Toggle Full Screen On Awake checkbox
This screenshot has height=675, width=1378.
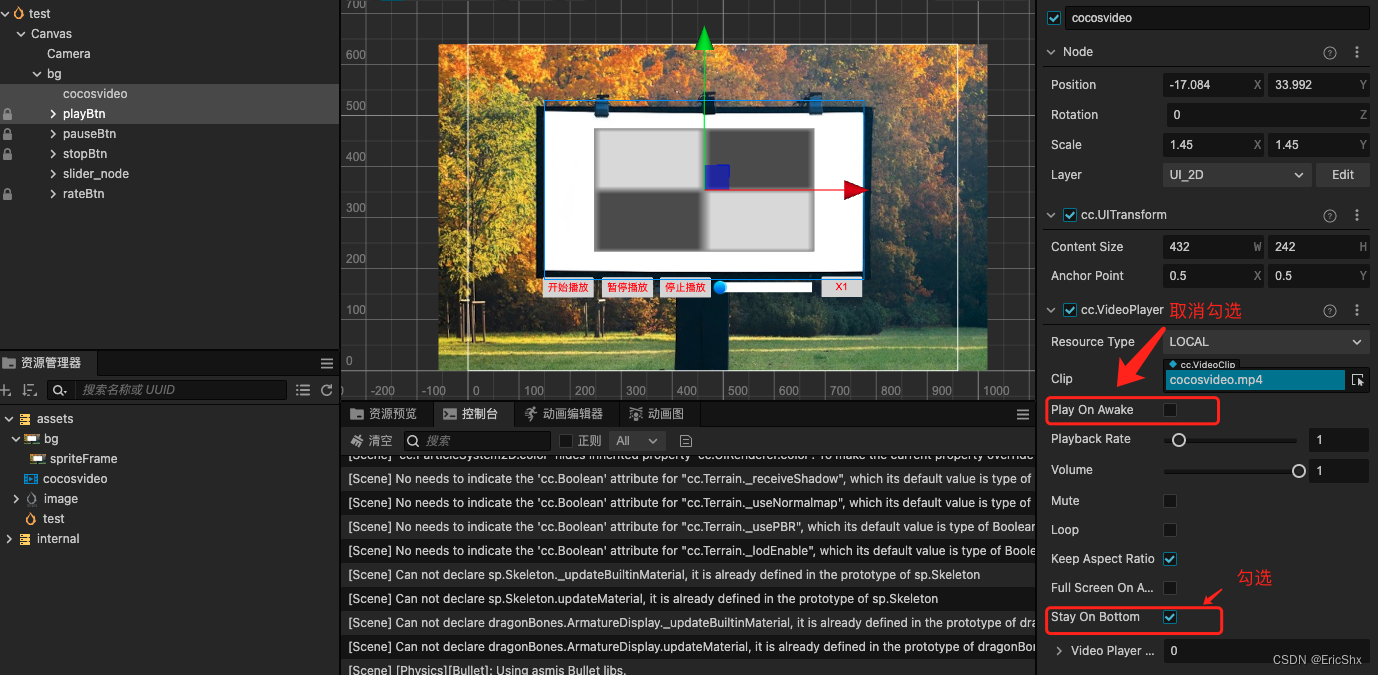coord(1170,588)
